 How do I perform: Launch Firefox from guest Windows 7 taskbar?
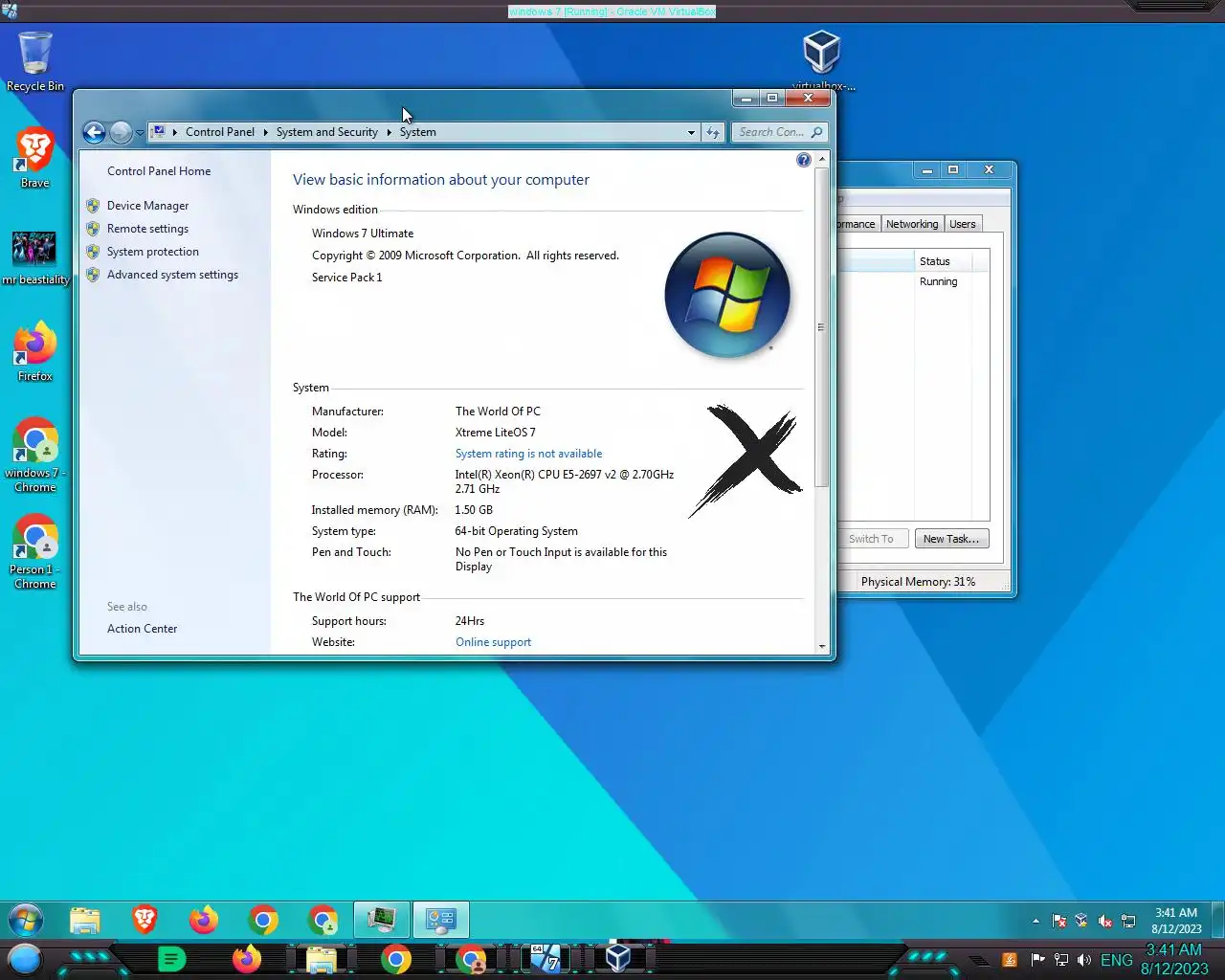pyautogui.click(x=203, y=921)
